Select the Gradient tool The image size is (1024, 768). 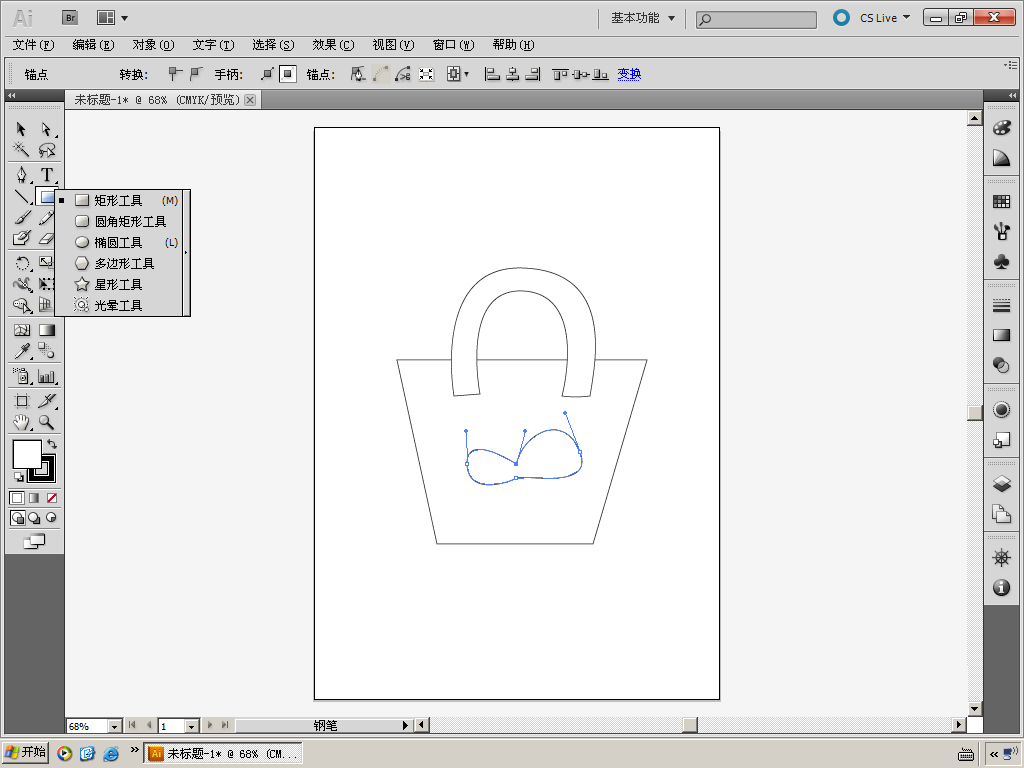46,330
